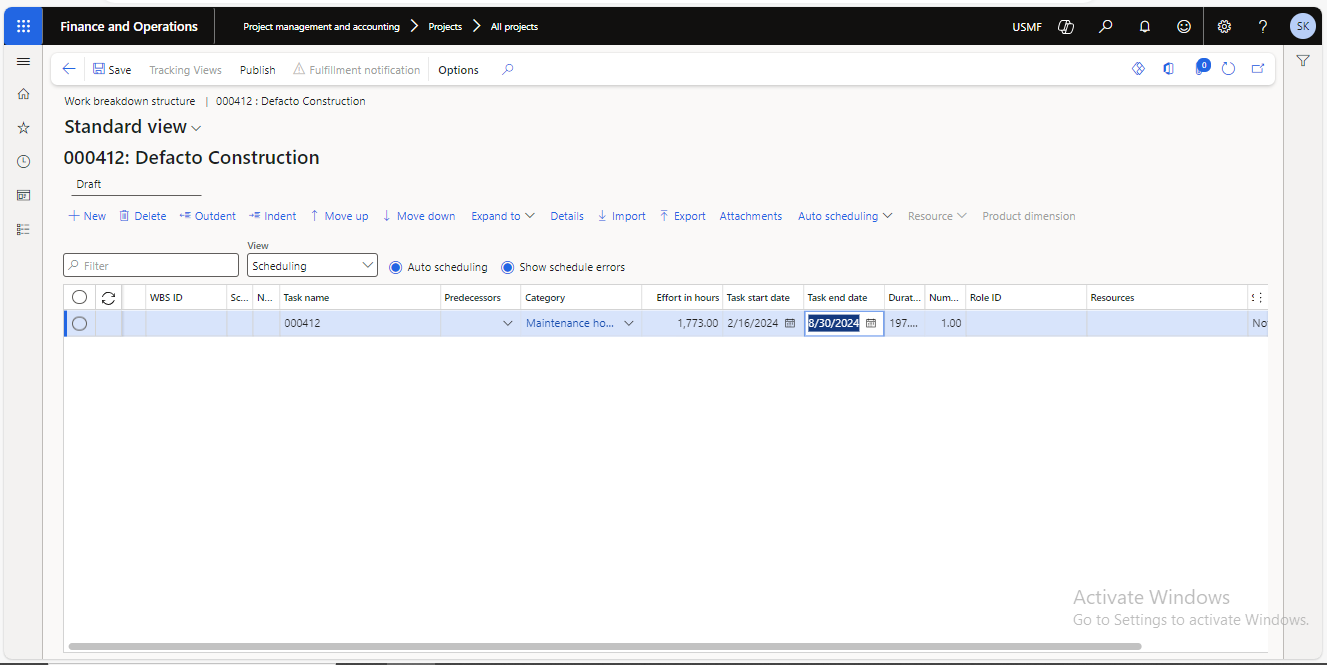
Task: Open the Copilot icon in header
Action: point(1066,27)
